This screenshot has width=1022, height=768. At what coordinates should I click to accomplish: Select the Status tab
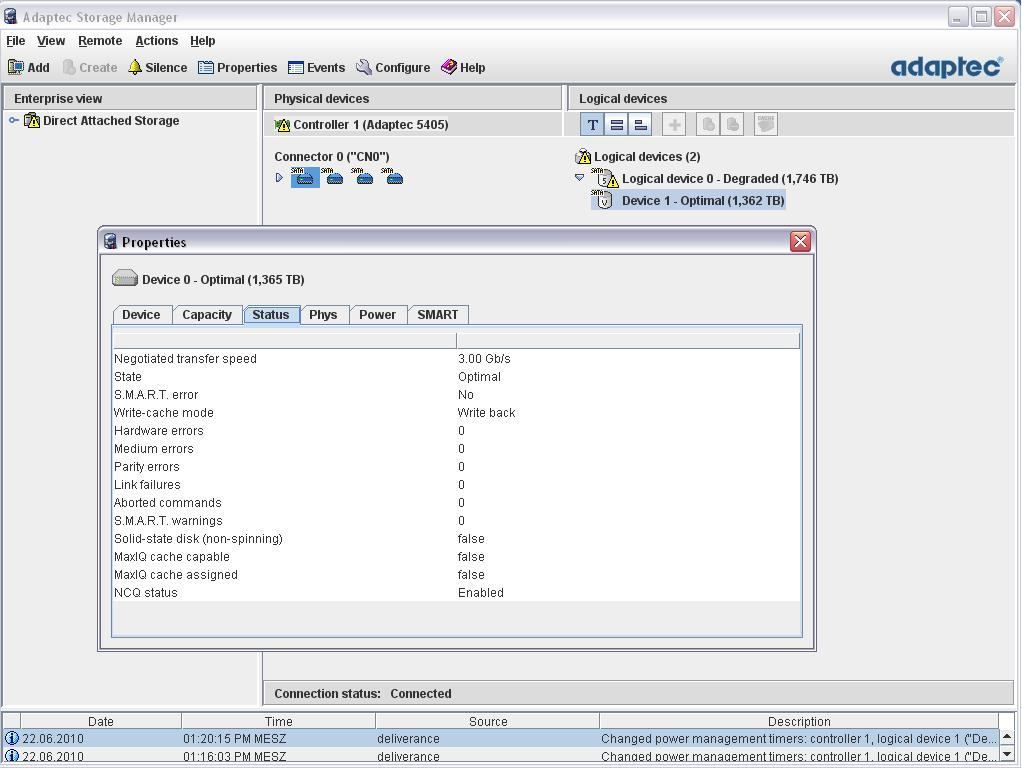[271, 315]
